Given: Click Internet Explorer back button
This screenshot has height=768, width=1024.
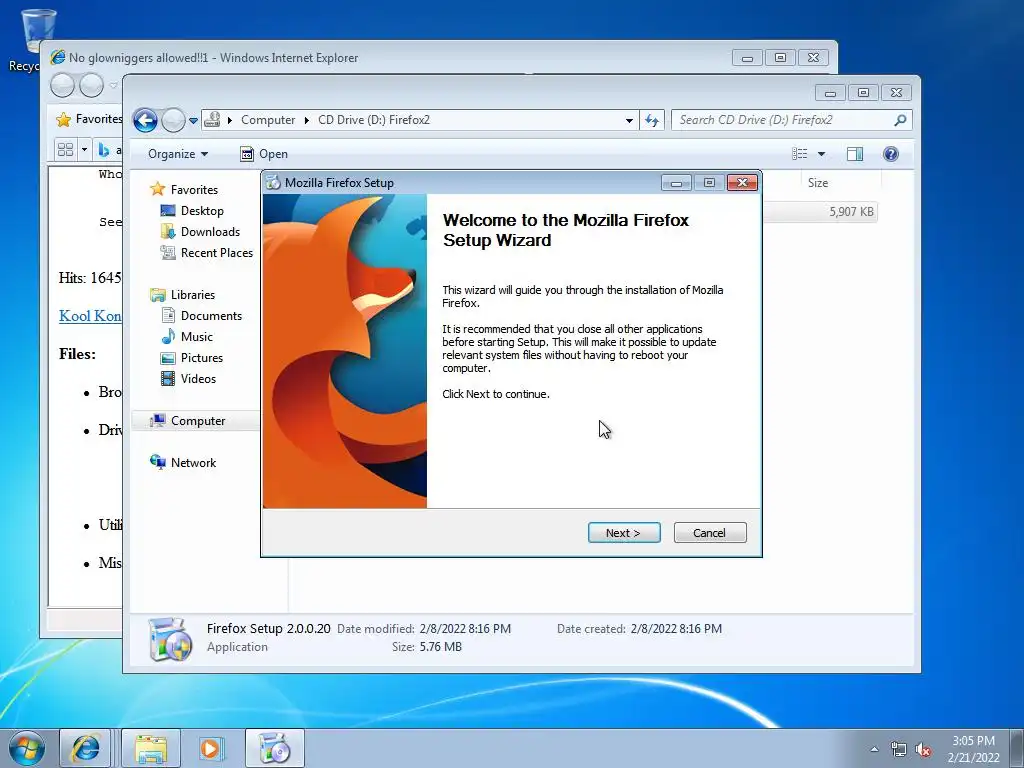Looking at the screenshot, I should coord(63,85).
